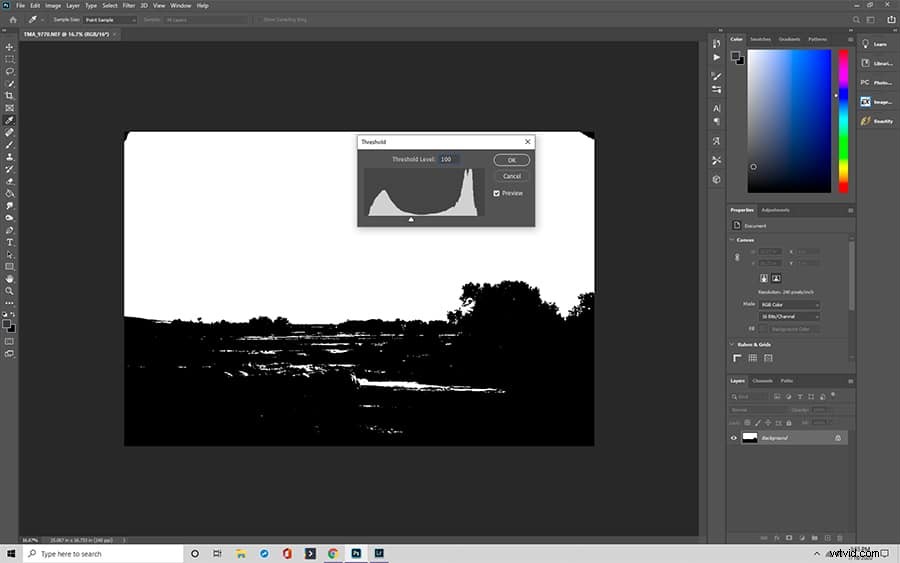Screen dimensions: 900x563
Task: Open the Sample layers dropdown
Action: point(207,20)
